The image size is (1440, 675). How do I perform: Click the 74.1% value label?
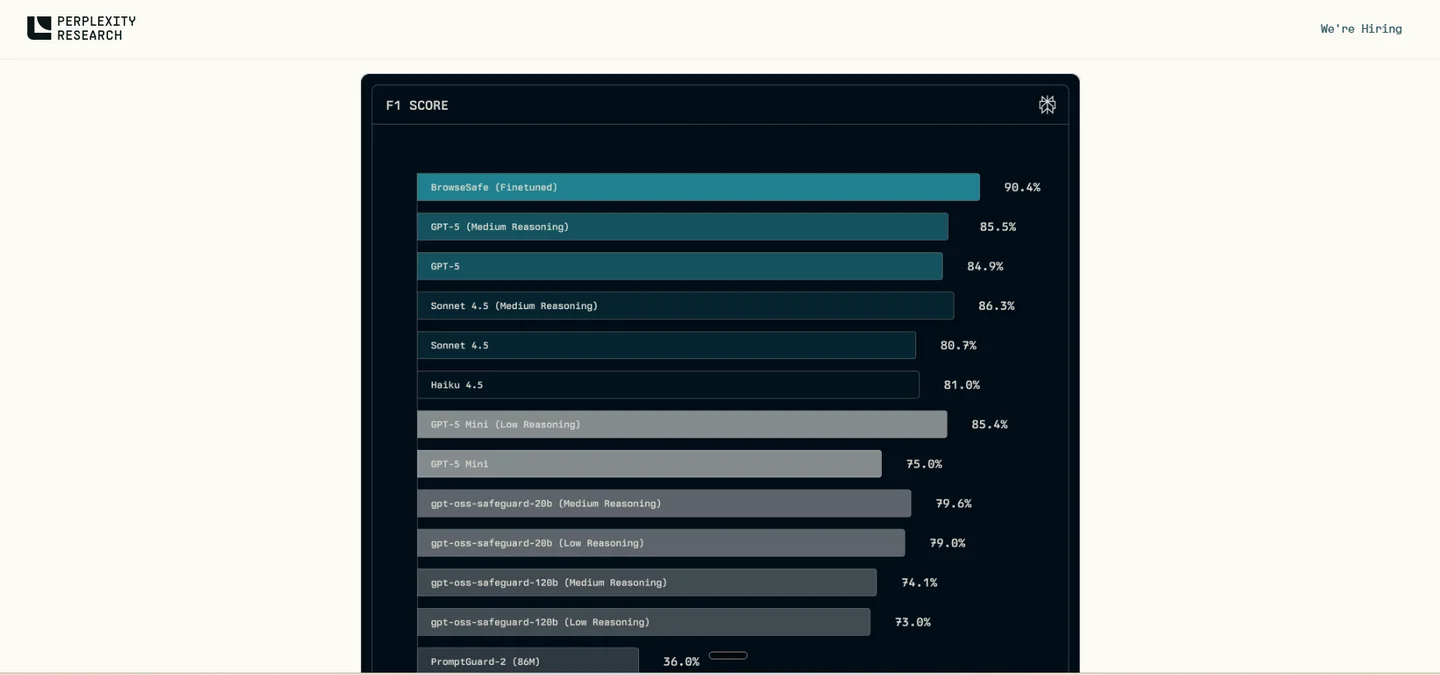tap(919, 582)
